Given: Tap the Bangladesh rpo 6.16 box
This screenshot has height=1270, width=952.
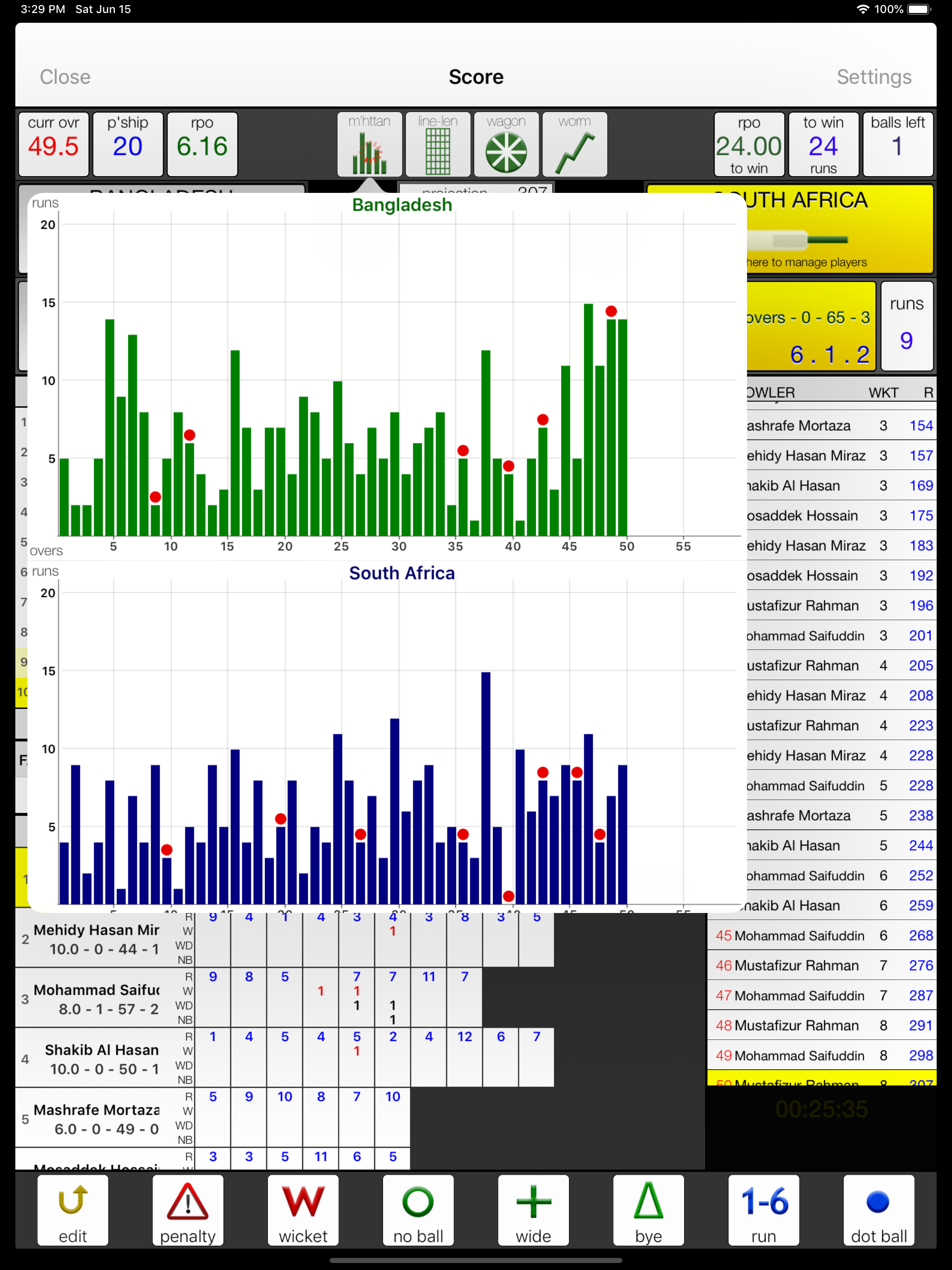Looking at the screenshot, I should (202, 144).
